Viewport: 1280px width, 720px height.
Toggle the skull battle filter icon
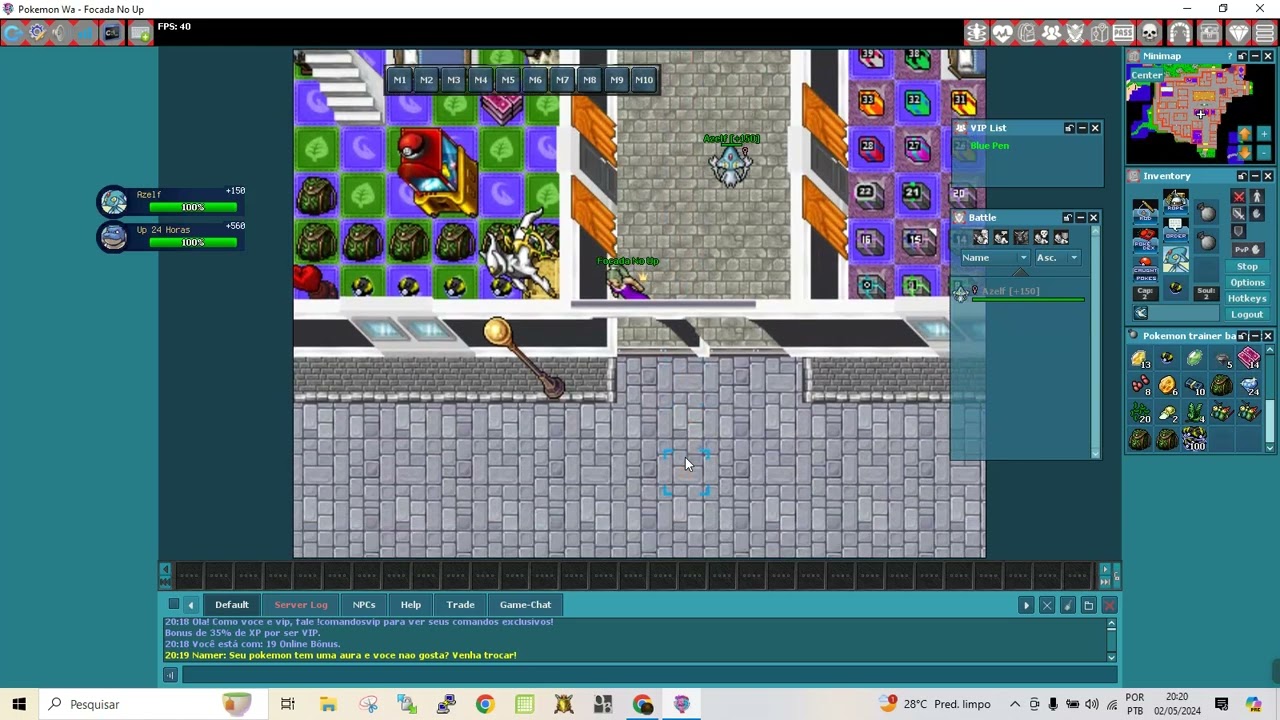coord(1041,237)
